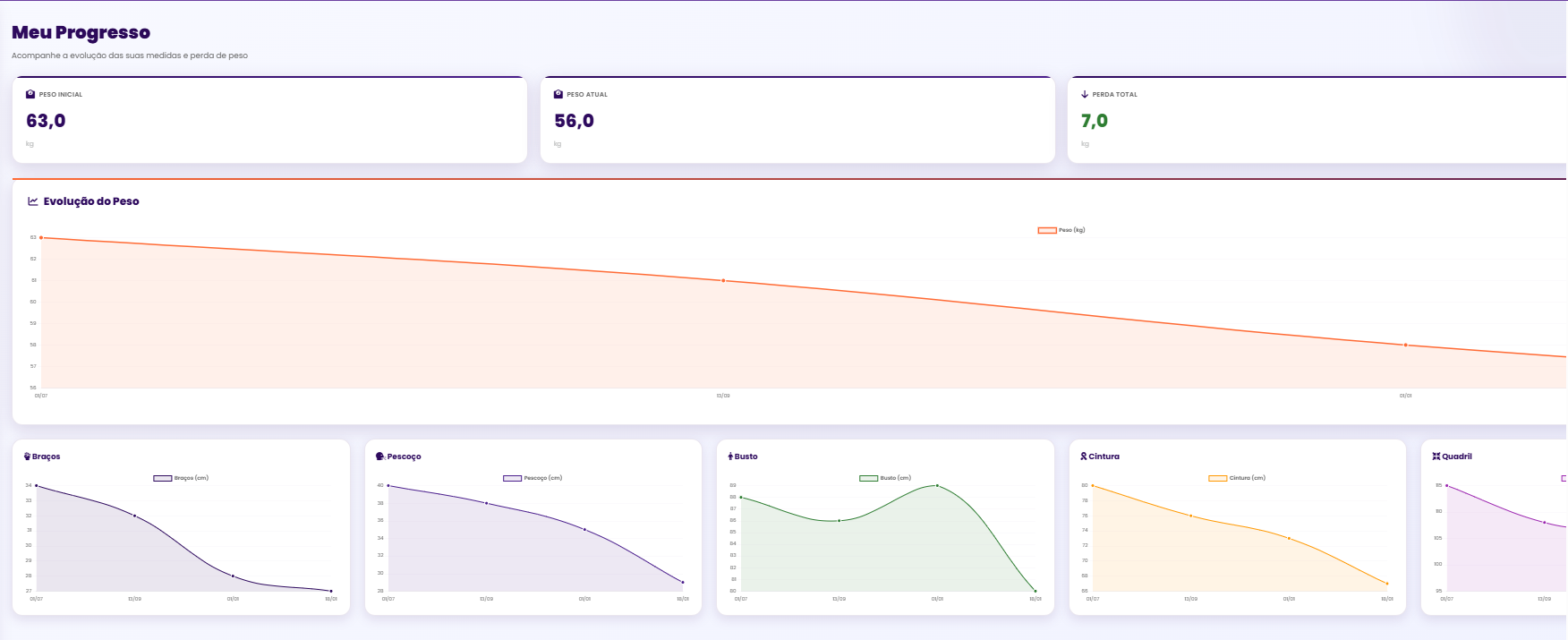The height and width of the screenshot is (640, 1568).
Task: Select the 01/01 data point on the weight chart
Action: (x=1405, y=345)
